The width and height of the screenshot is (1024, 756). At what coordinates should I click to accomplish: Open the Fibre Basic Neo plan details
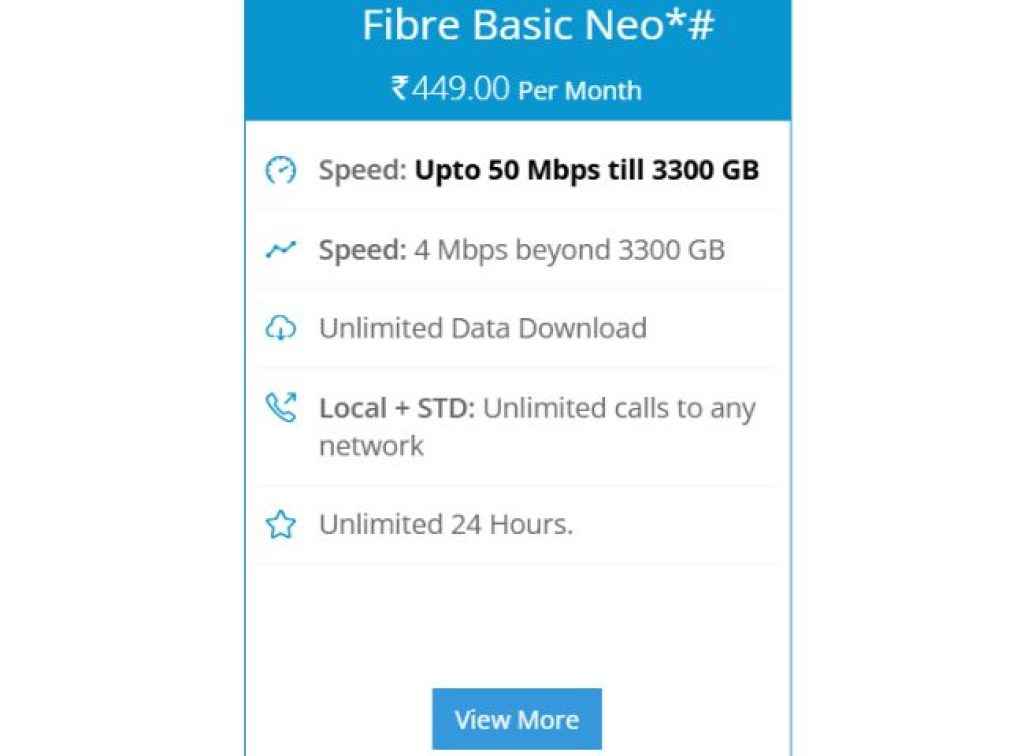click(516, 718)
